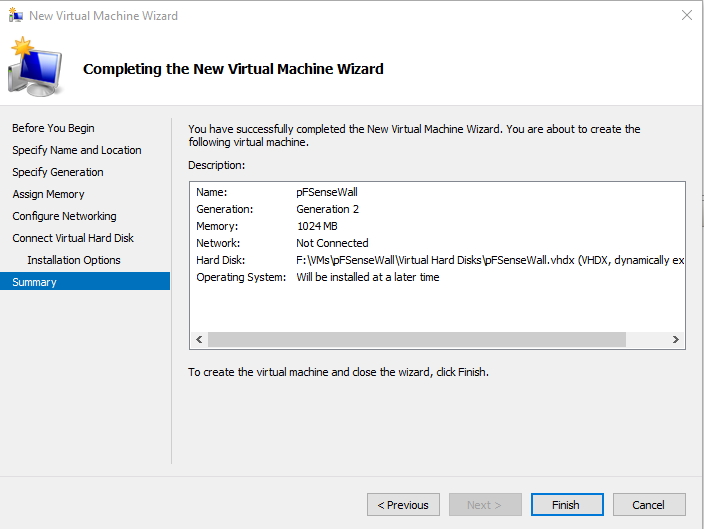Click the 'New Virtual Machine Wizard' window title
The height and width of the screenshot is (529, 704).
(103, 16)
